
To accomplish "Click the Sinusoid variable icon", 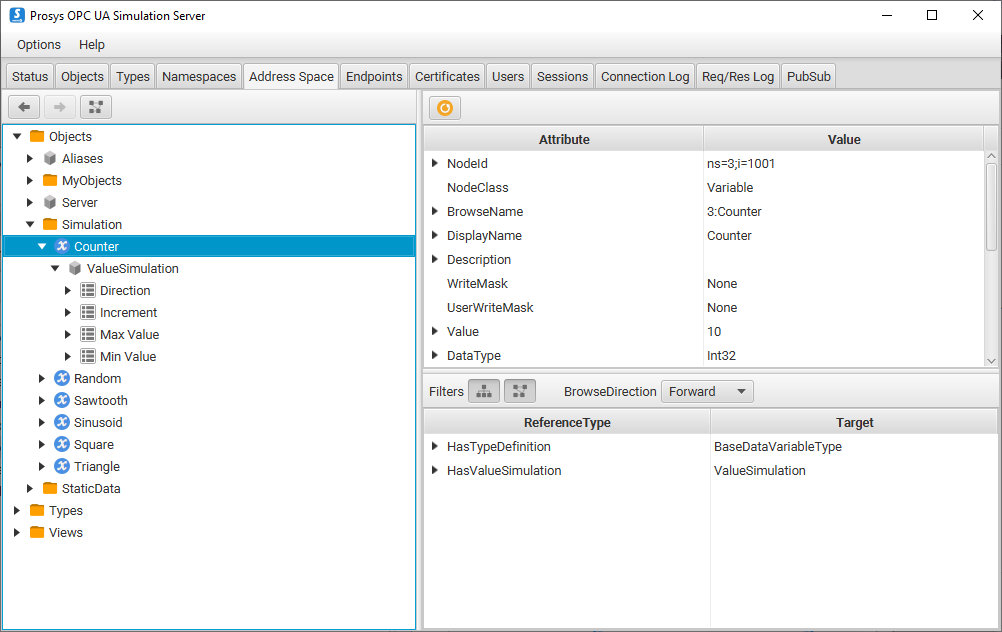I will (62, 422).
